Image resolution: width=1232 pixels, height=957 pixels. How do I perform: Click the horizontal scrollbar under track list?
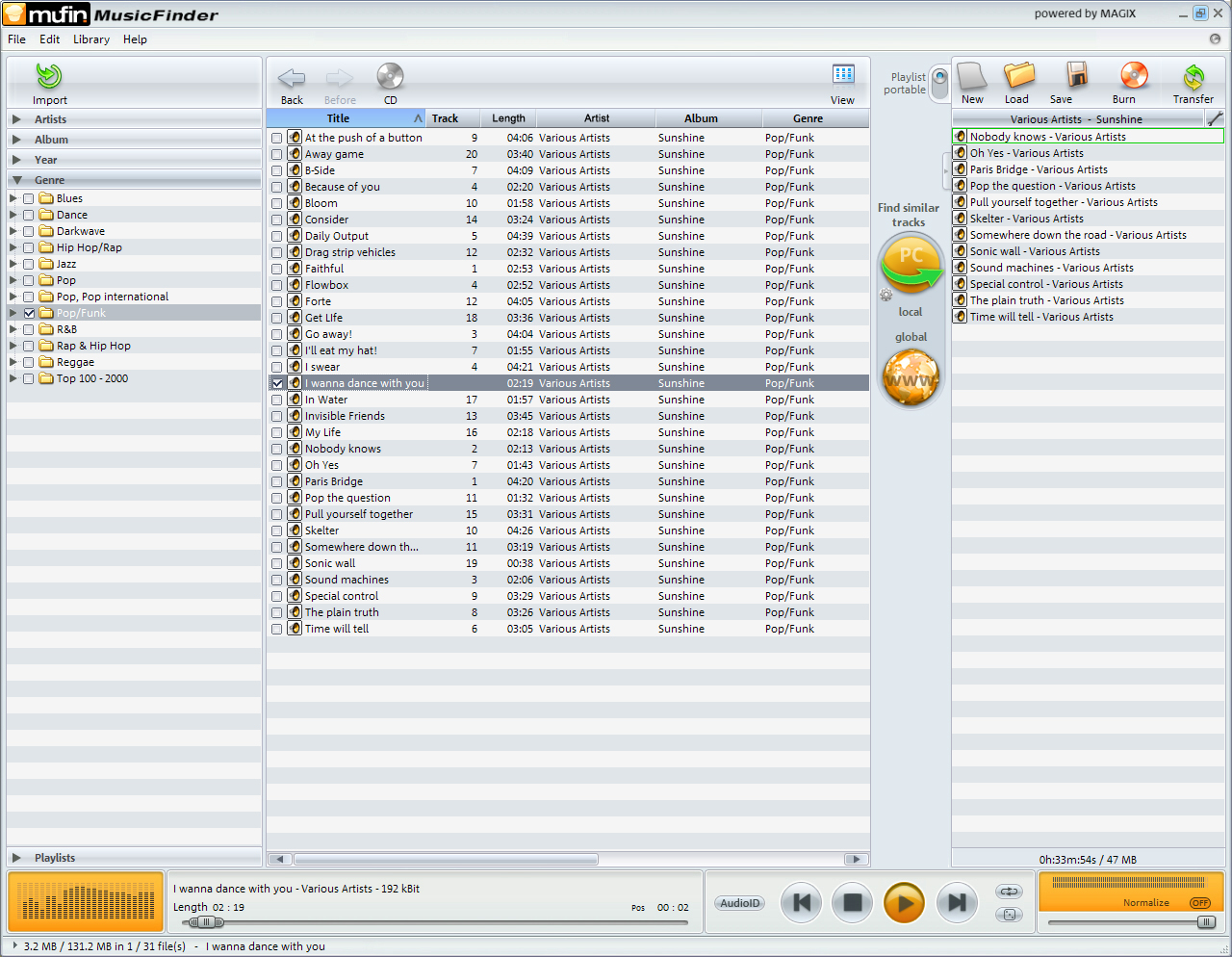(x=446, y=859)
